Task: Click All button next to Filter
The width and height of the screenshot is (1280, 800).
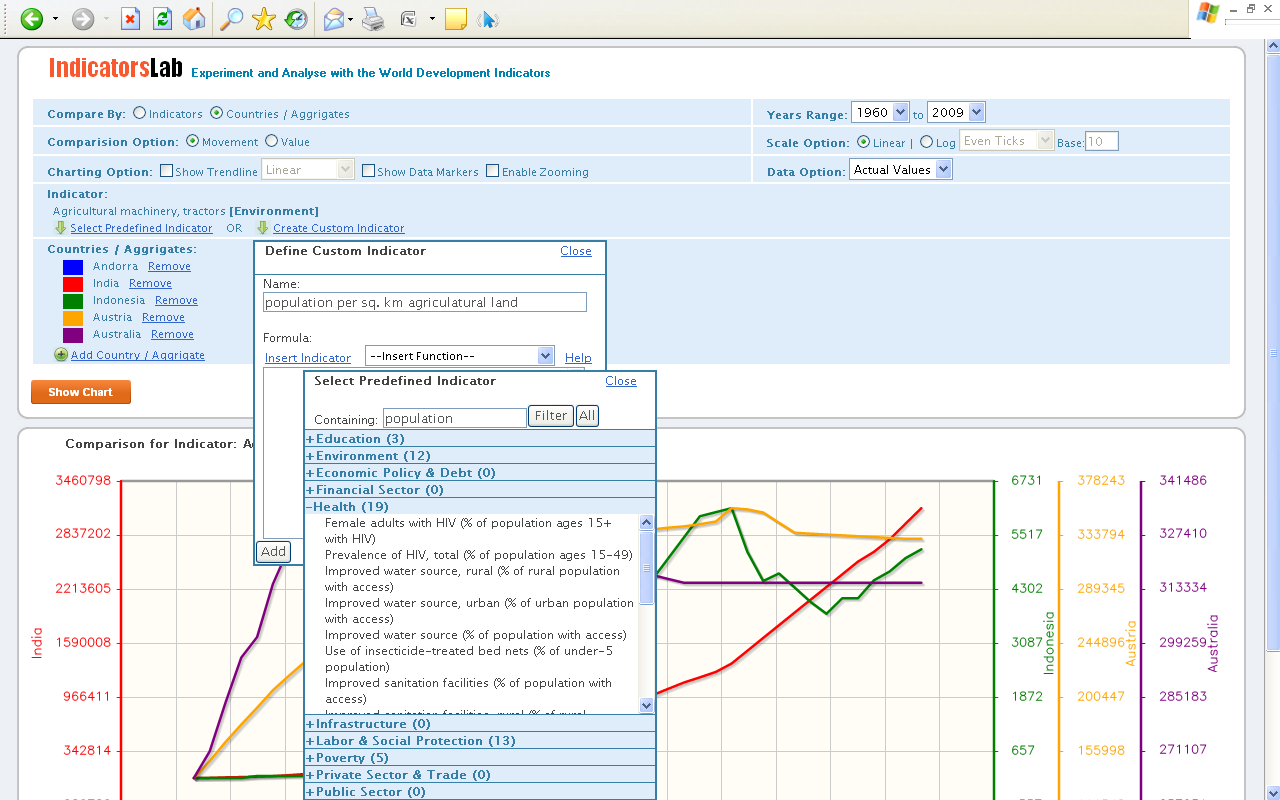Action: point(587,416)
